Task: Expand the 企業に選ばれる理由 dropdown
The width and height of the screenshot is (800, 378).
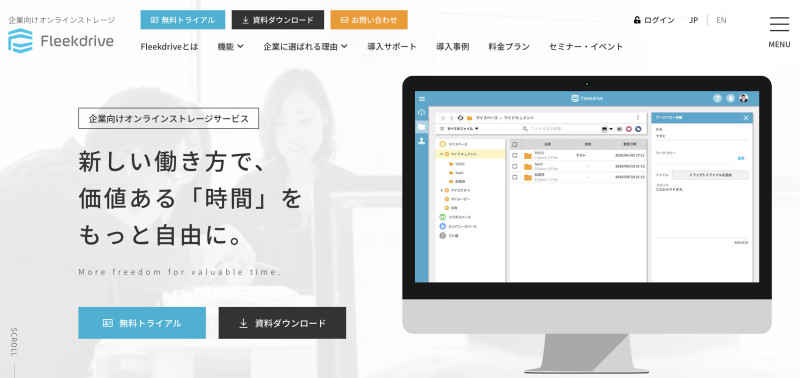Action: pyautogui.click(x=306, y=46)
